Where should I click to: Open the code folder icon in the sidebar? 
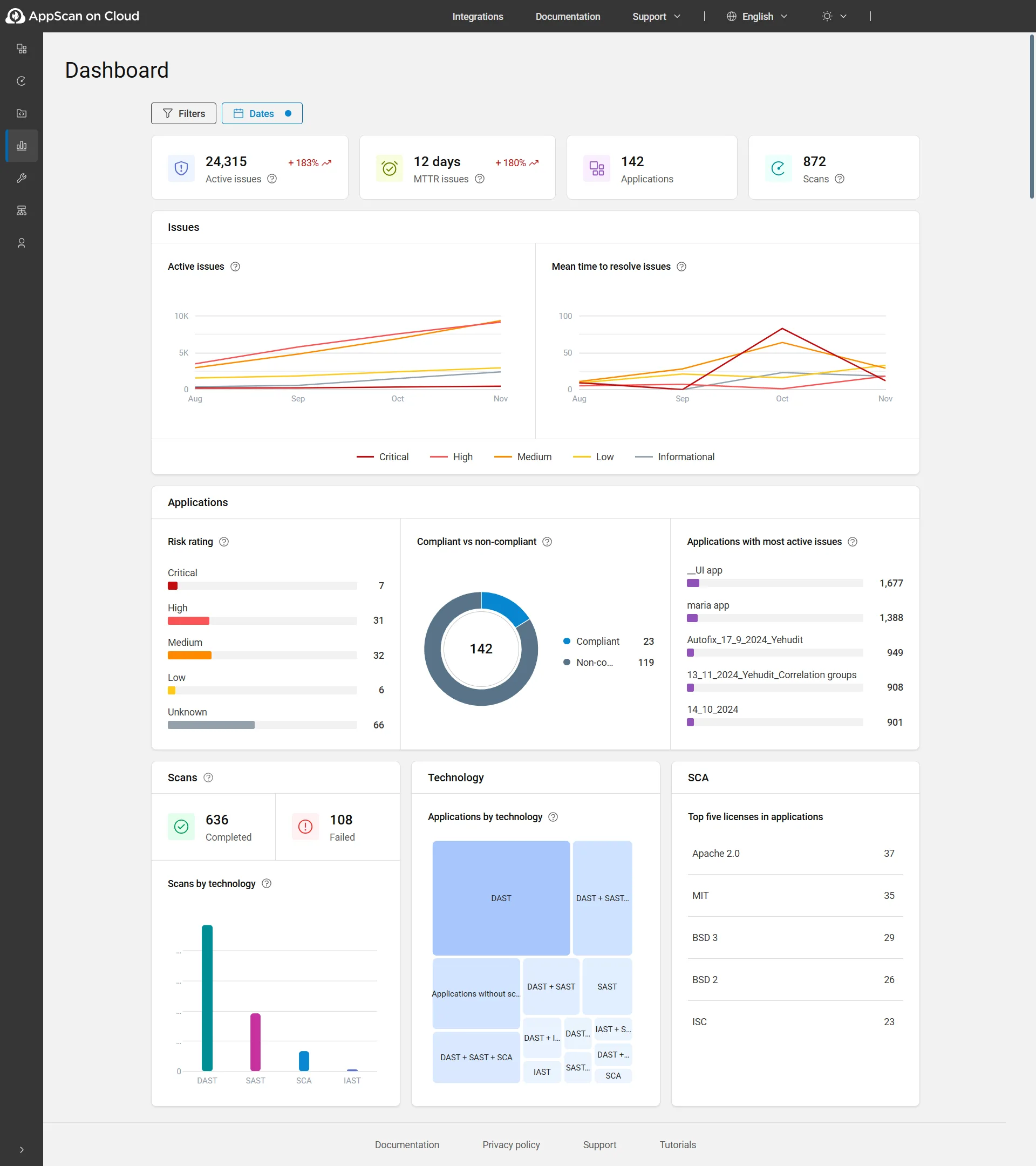point(21,113)
